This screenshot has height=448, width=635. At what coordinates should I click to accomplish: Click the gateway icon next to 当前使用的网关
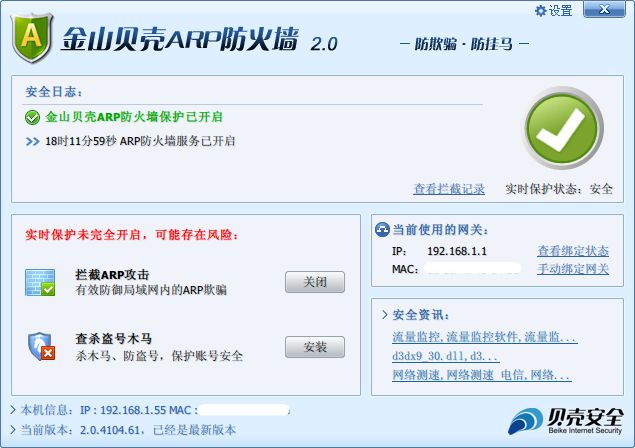(382, 230)
